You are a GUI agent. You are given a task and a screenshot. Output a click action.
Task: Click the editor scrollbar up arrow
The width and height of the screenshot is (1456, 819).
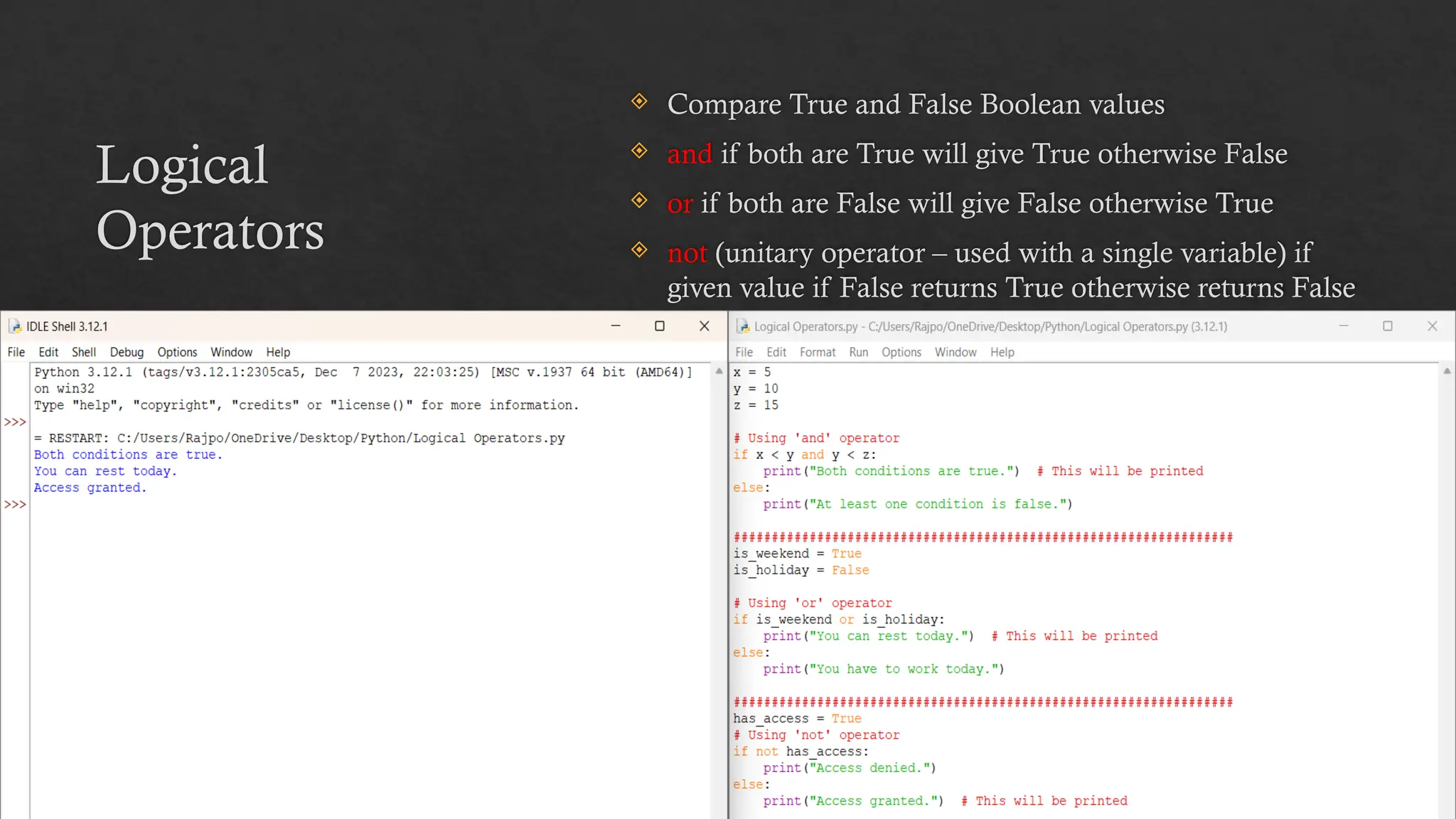coord(1447,371)
